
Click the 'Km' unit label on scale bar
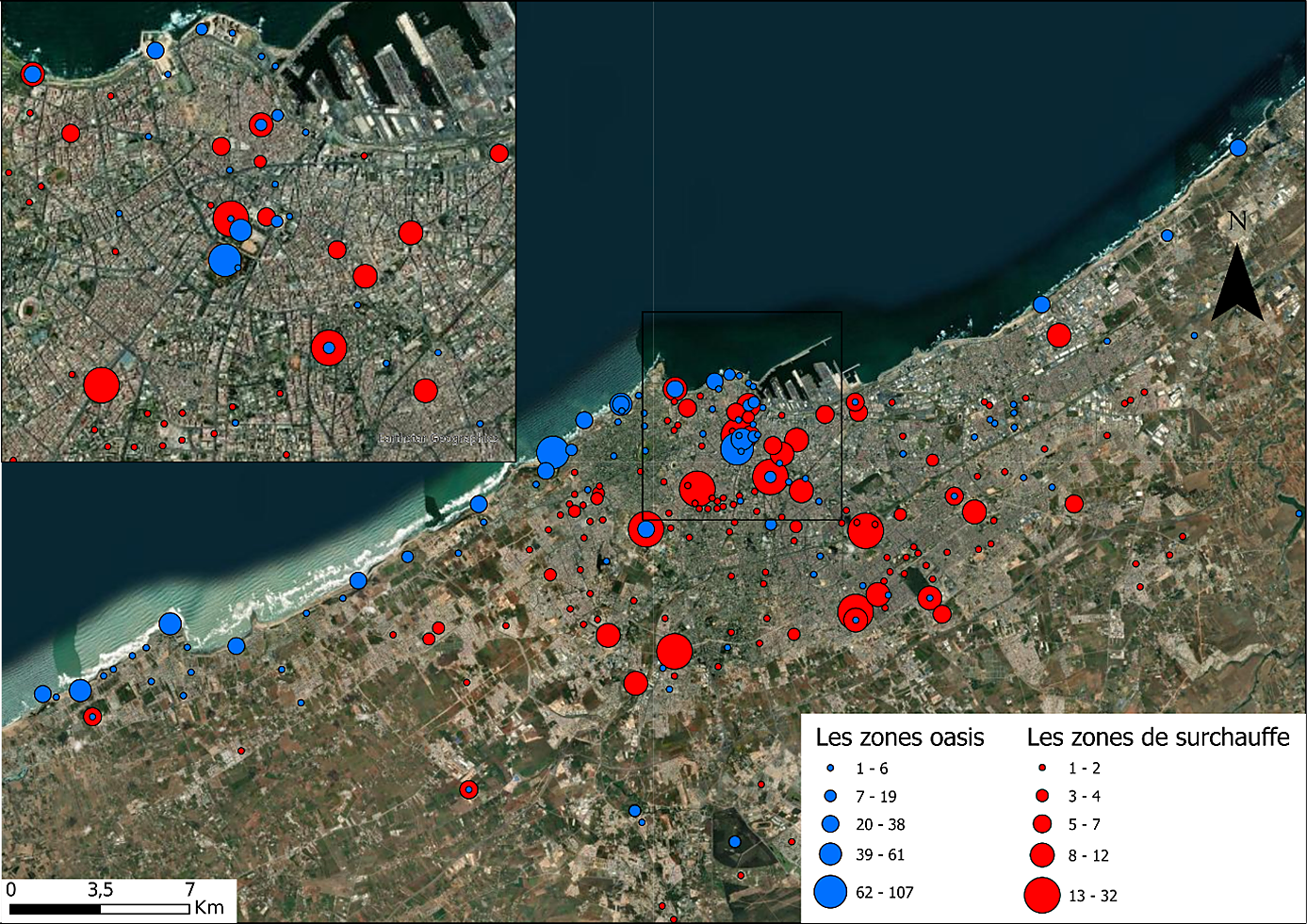pyautogui.click(x=209, y=908)
